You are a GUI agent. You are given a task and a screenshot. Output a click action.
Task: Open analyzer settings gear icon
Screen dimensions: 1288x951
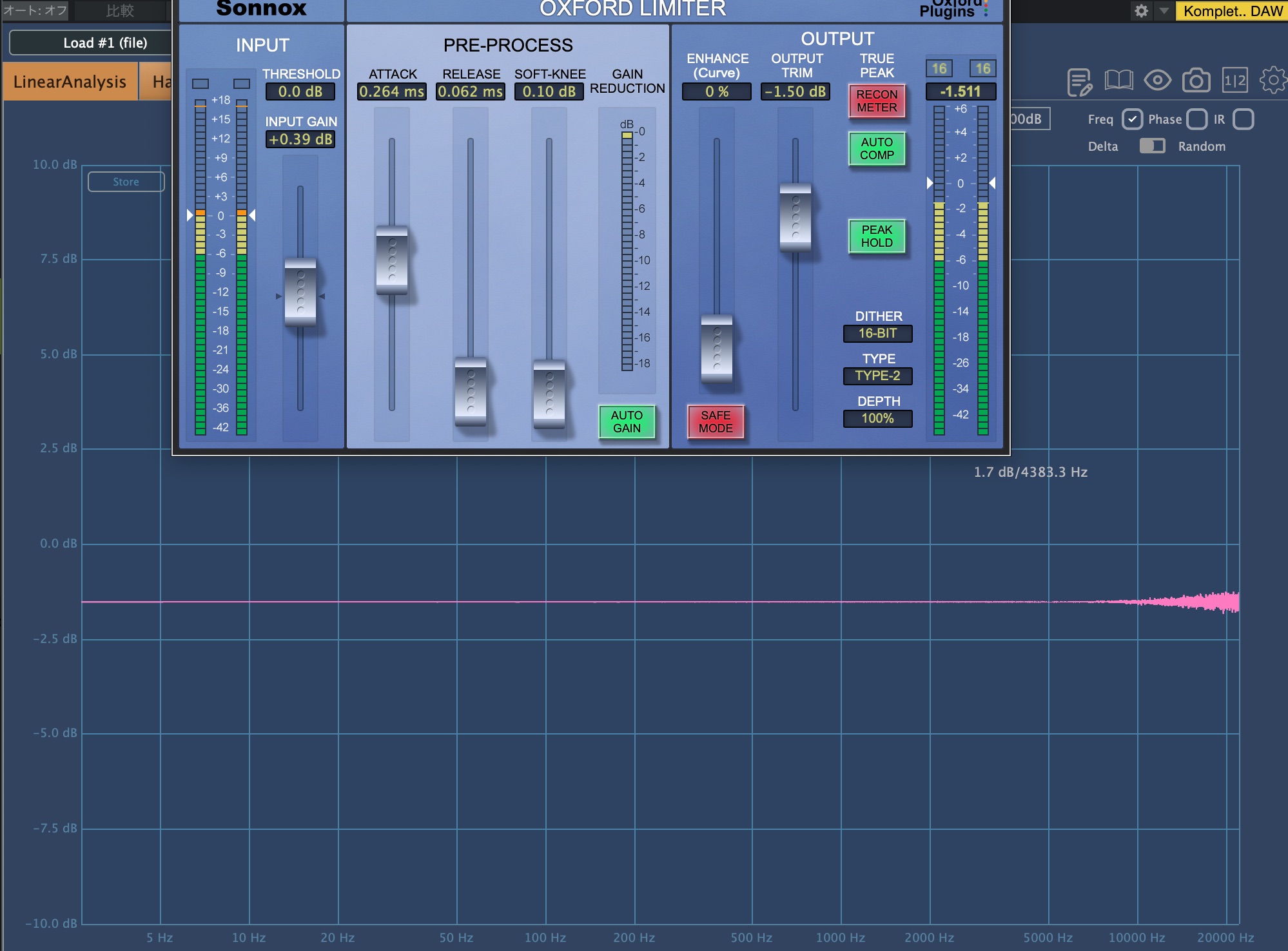tap(1273, 81)
